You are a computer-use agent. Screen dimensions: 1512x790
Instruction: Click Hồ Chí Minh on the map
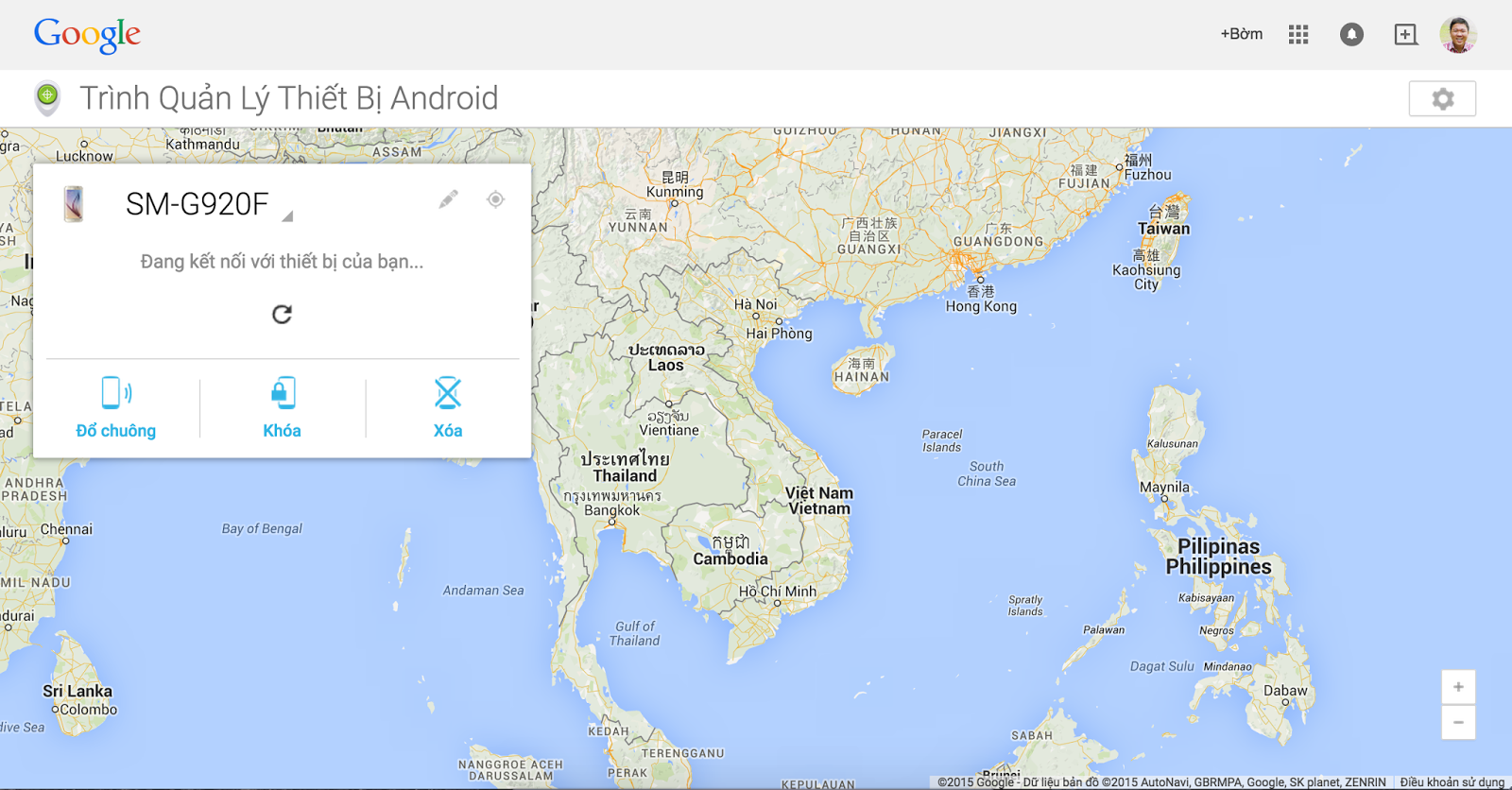pyautogui.click(x=777, y=592)
